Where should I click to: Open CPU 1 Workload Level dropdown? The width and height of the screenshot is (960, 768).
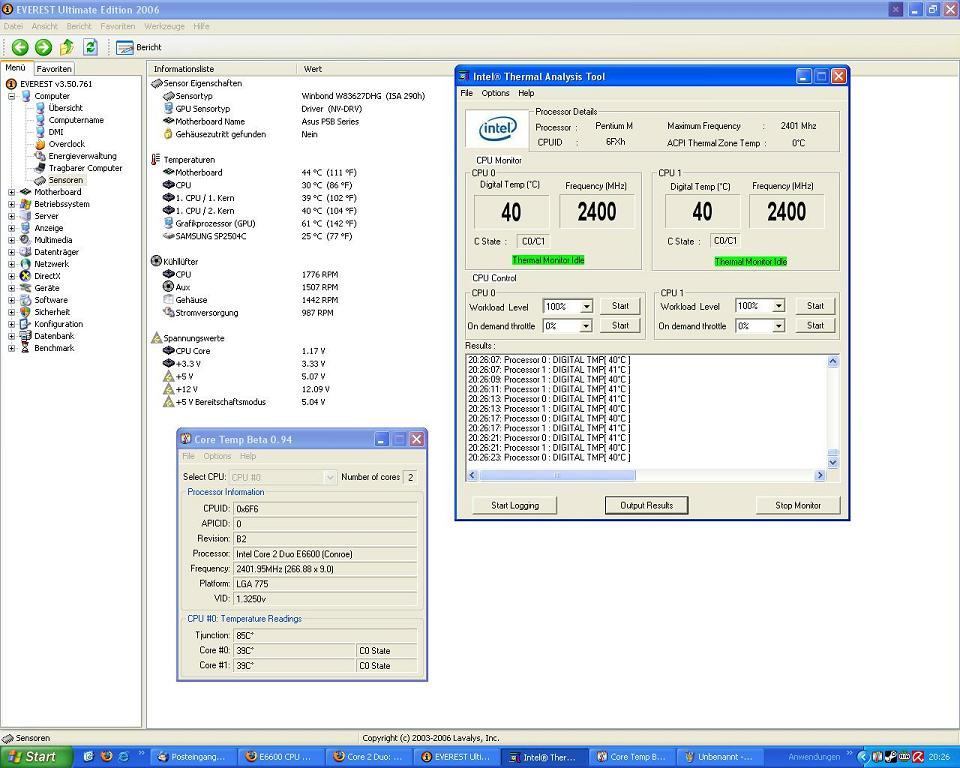778,306
